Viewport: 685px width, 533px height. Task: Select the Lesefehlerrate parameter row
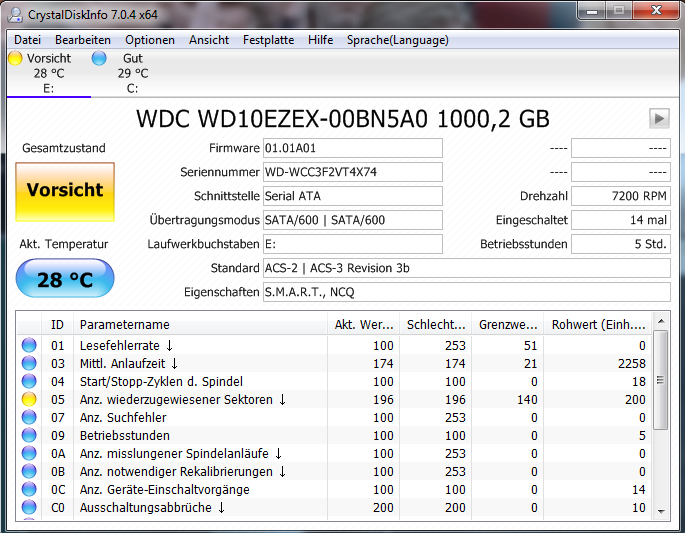tap(334, 345)
